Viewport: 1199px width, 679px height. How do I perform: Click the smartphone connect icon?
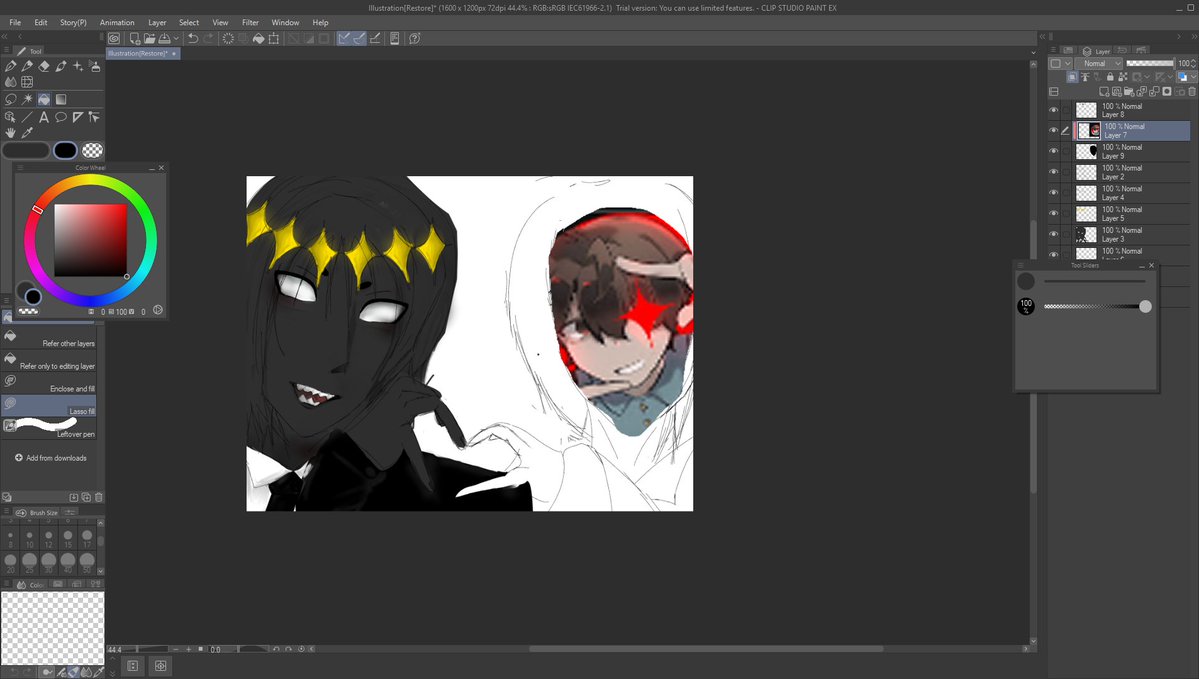coord(395,38)
